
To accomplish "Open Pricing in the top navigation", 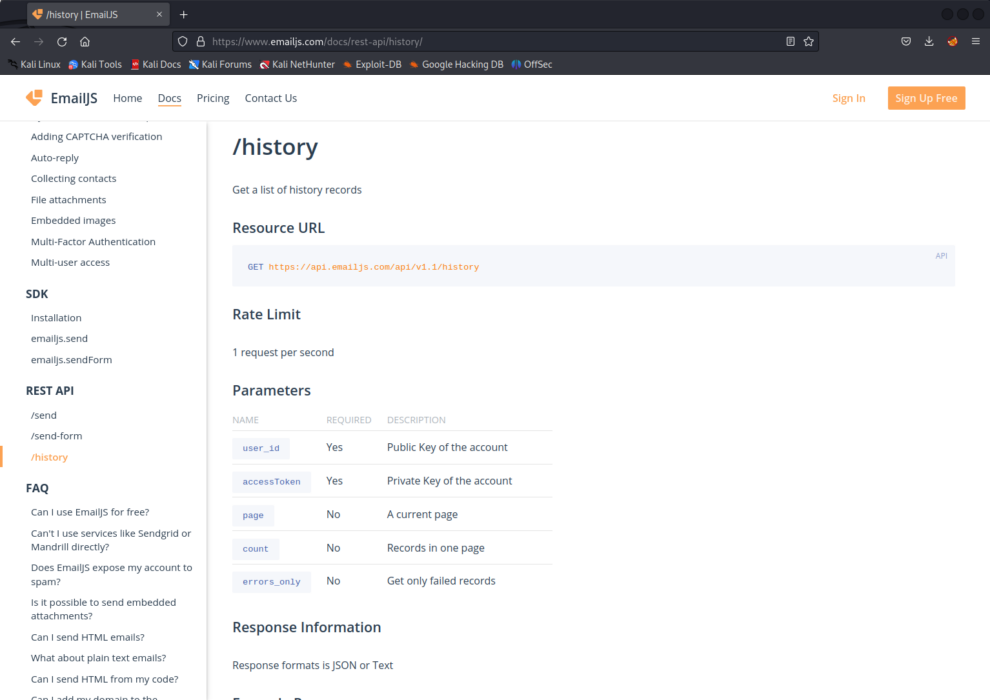I will [213, 98].
